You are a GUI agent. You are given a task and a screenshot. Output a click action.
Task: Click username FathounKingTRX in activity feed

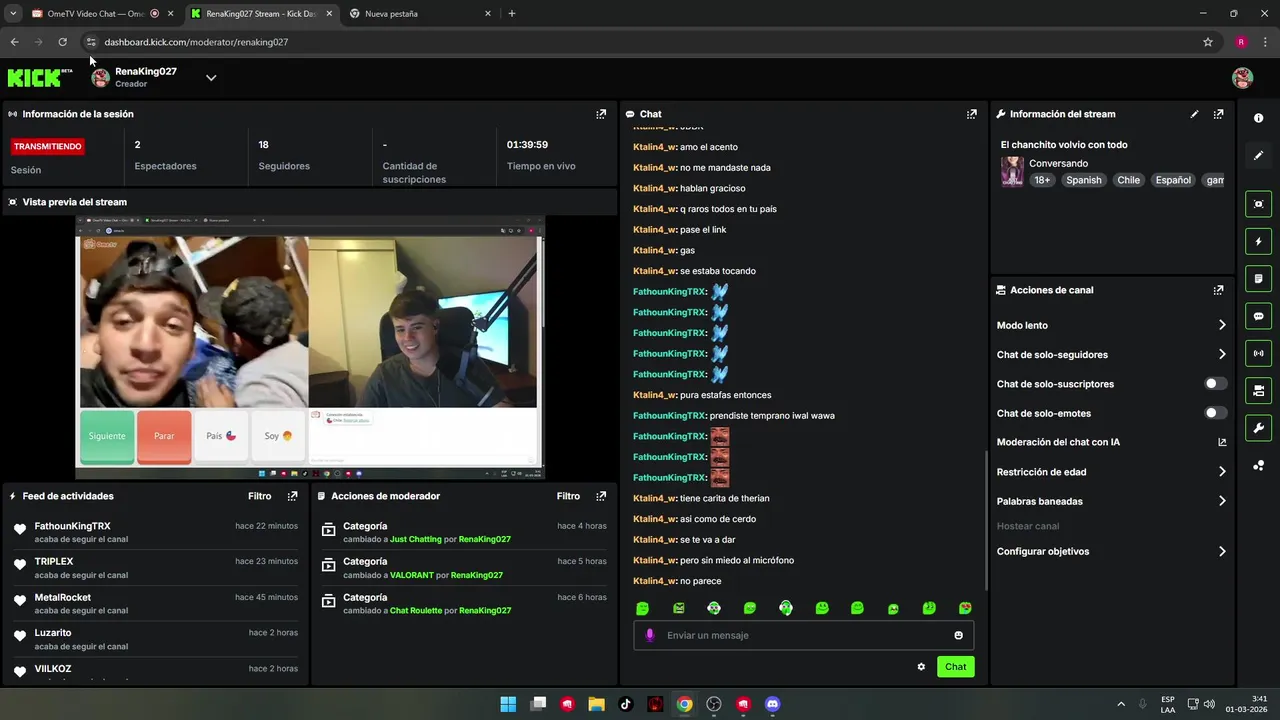click(x=72, y=526)
